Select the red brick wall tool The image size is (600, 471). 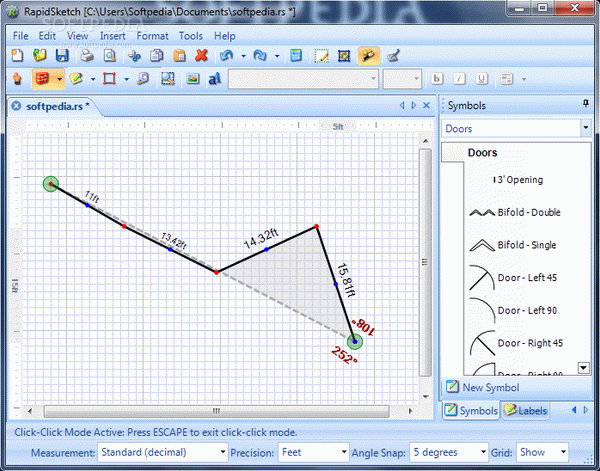coord(42,79)
